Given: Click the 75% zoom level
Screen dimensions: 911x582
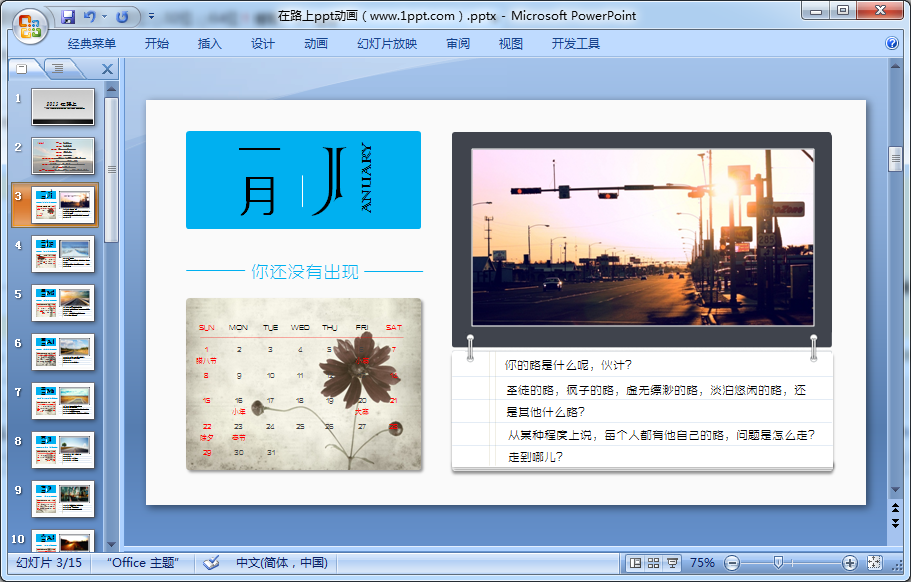Looking at the screenshot, I should (x=702, y=563).
